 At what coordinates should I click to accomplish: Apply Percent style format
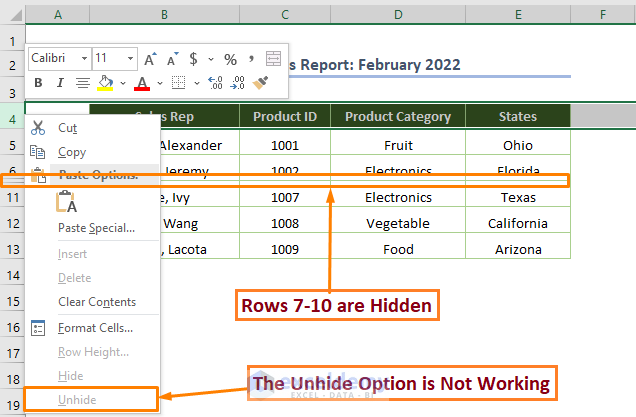tap(230, 59)
